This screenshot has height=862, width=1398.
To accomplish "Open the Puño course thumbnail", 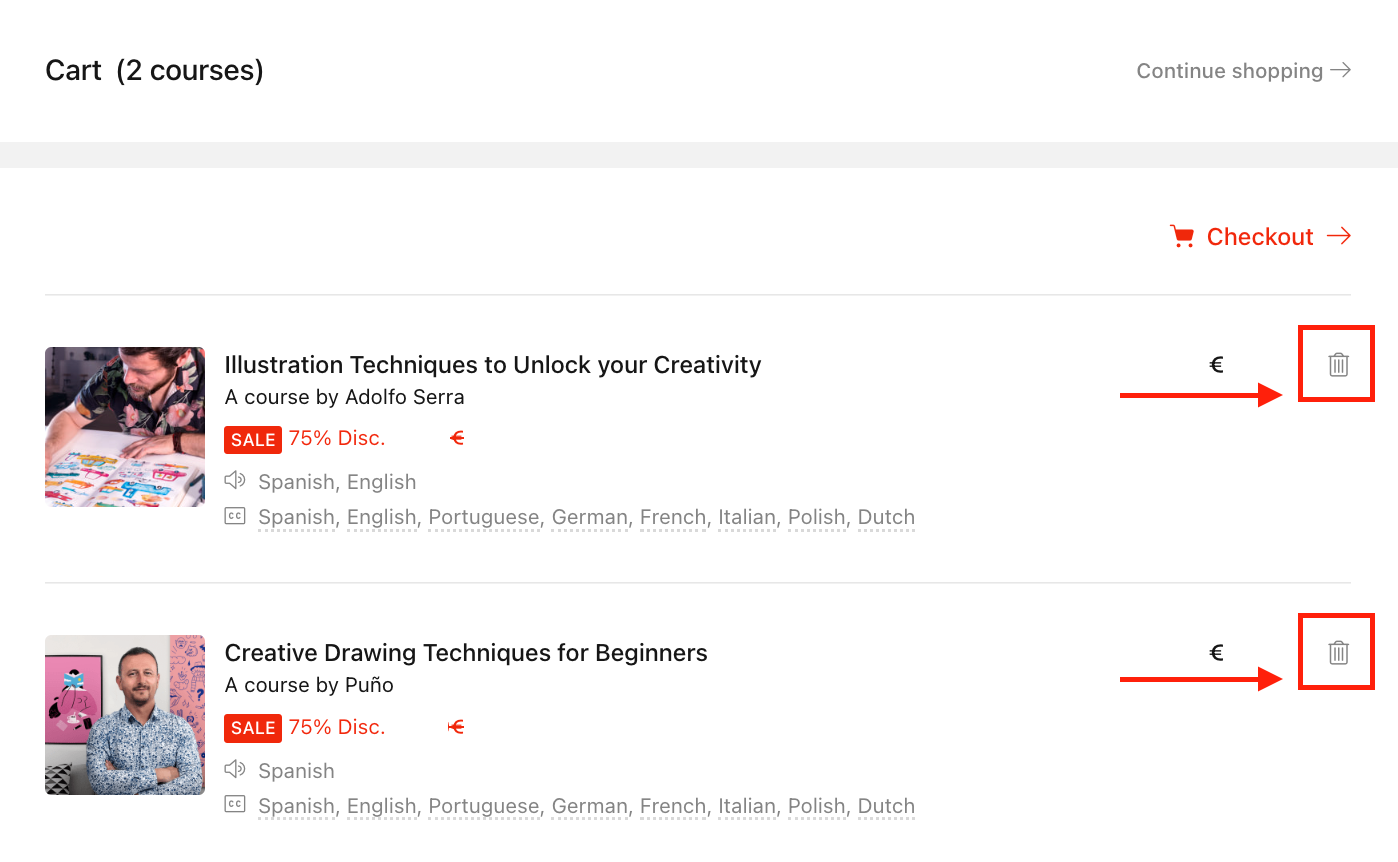I will [125, 715].
